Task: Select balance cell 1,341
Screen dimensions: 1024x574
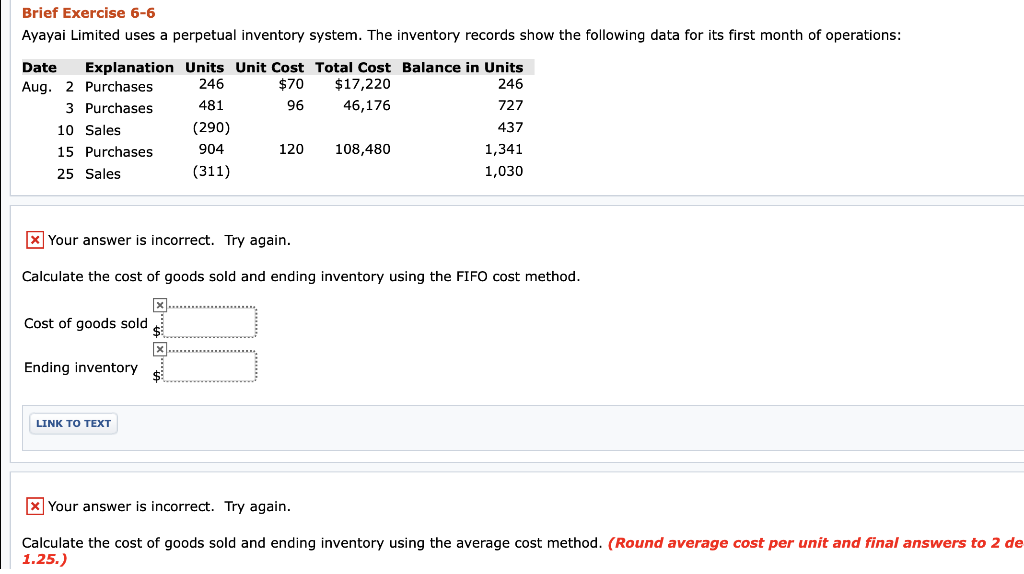Action: click(504, 150)
